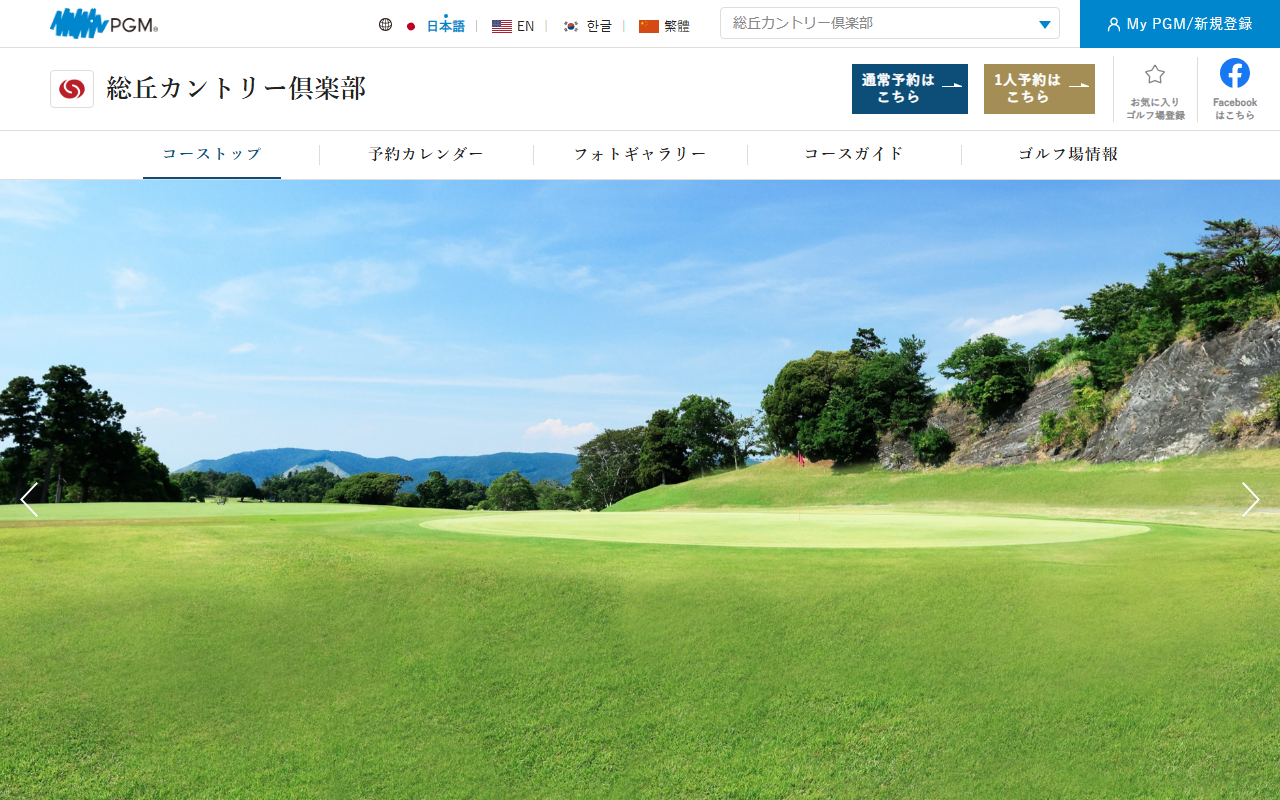Click the 総丘カントリー倶楽部 title text
This screenshot has width=1280, height=800.
click(x=236, y=89)
